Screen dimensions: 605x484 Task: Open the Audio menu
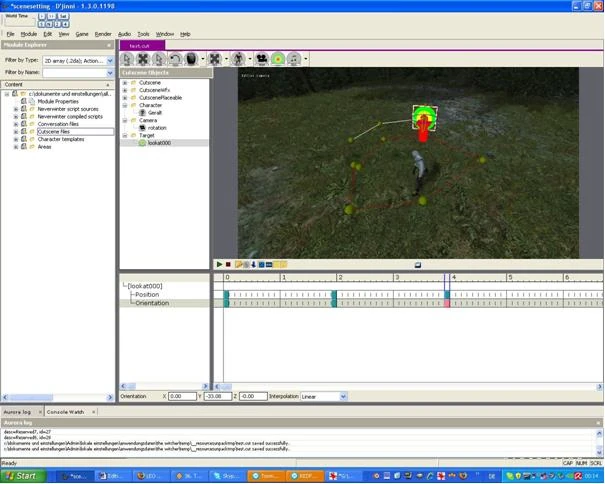coord(124,34)
